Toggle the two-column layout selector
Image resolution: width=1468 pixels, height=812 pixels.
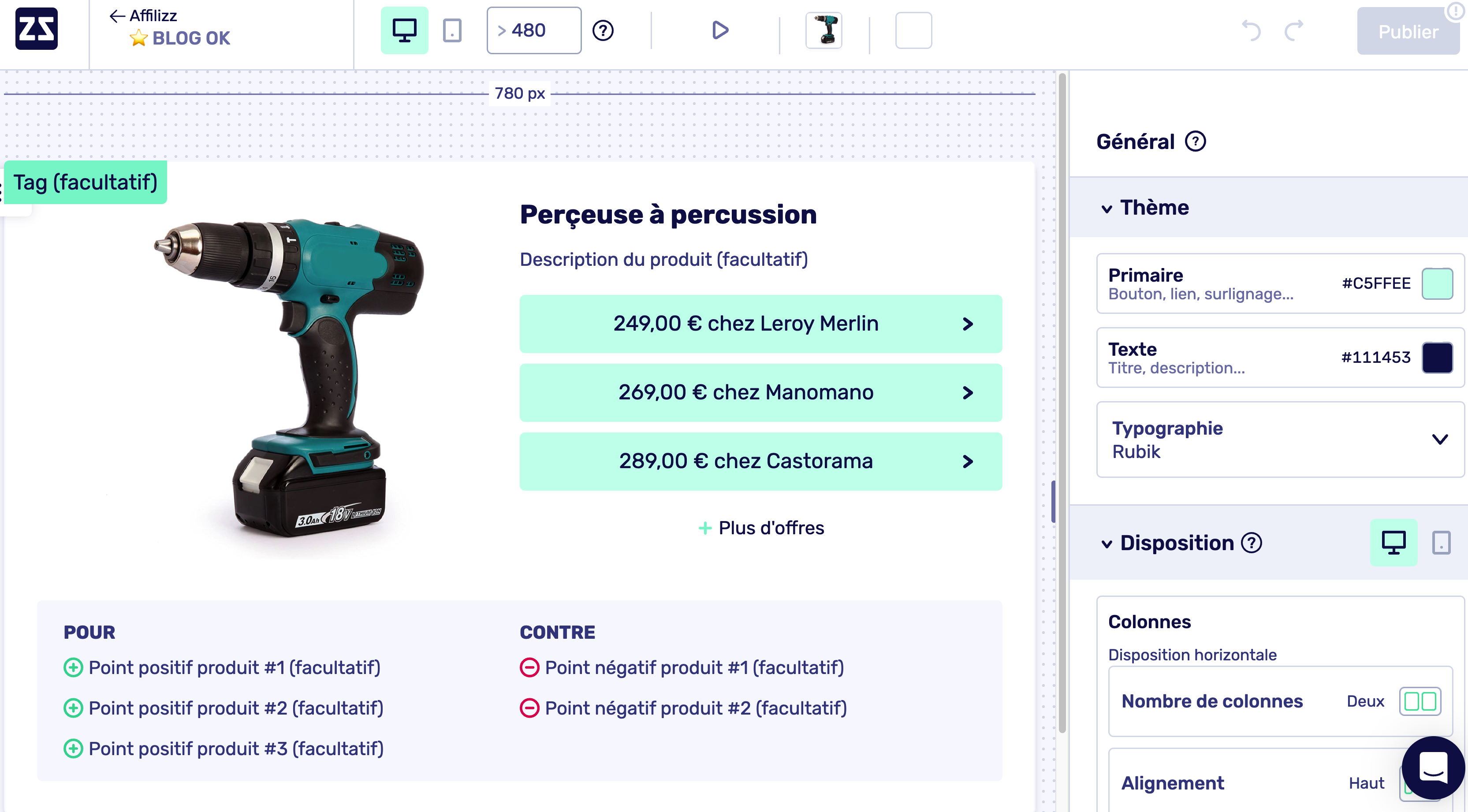[1420, 701]
